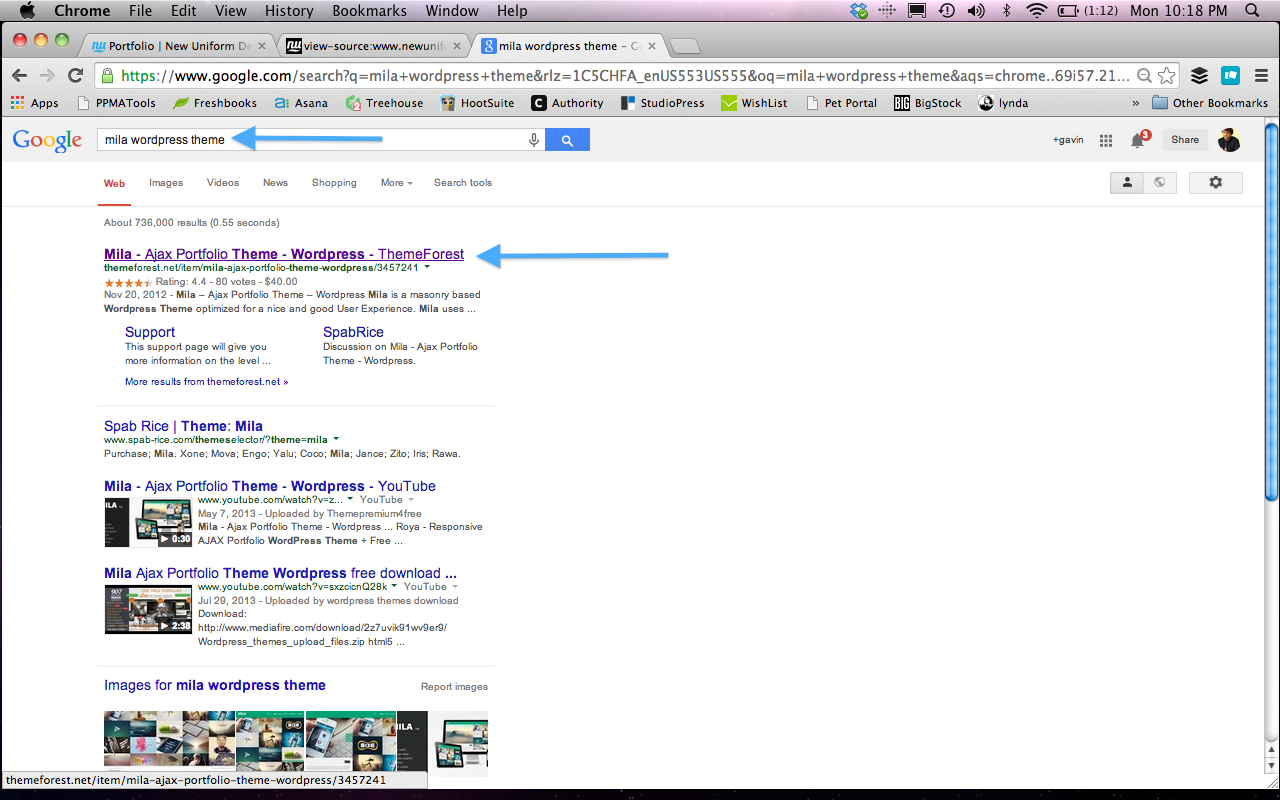Open the Spotlight search magnifier
The width and height of the screenshot is (1280, 800).
(1252, 11)
